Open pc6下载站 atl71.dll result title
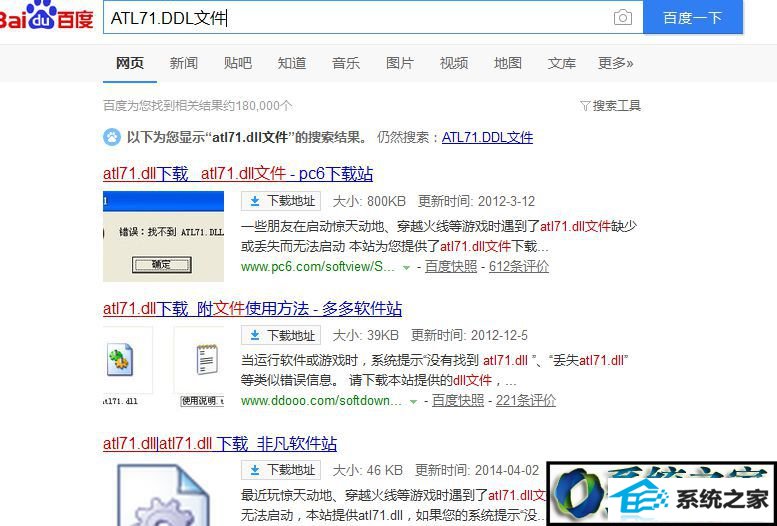 click(x=238, y=174)
